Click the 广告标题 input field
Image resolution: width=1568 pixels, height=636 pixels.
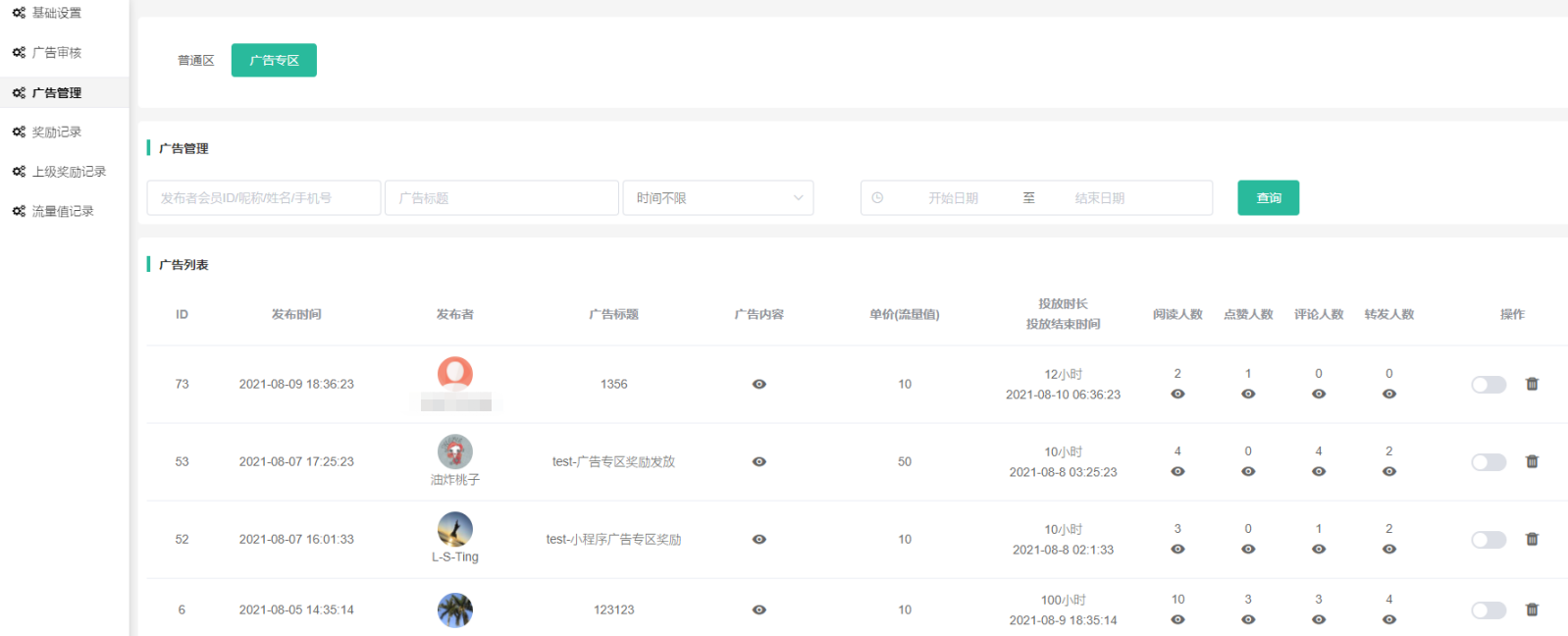tap(501, 198)
